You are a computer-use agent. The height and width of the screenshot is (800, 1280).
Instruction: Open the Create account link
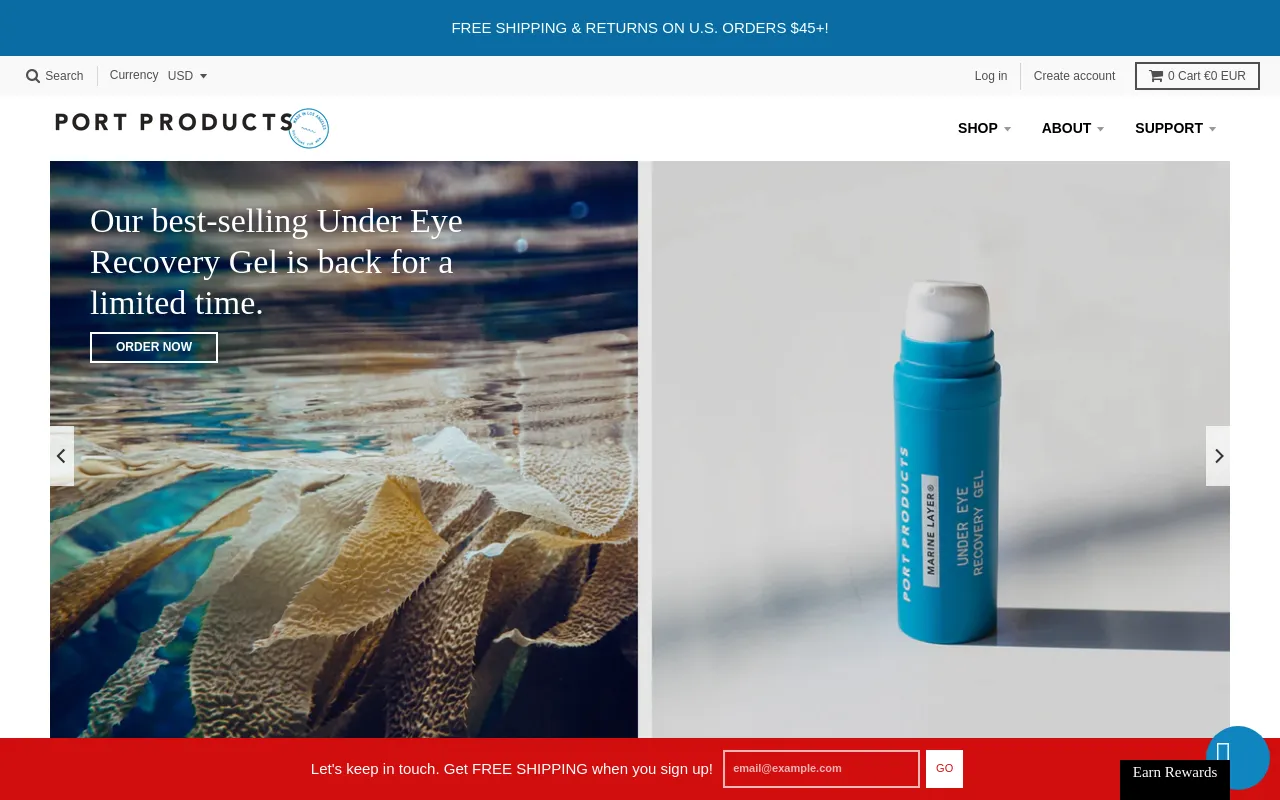point(1074,76)
